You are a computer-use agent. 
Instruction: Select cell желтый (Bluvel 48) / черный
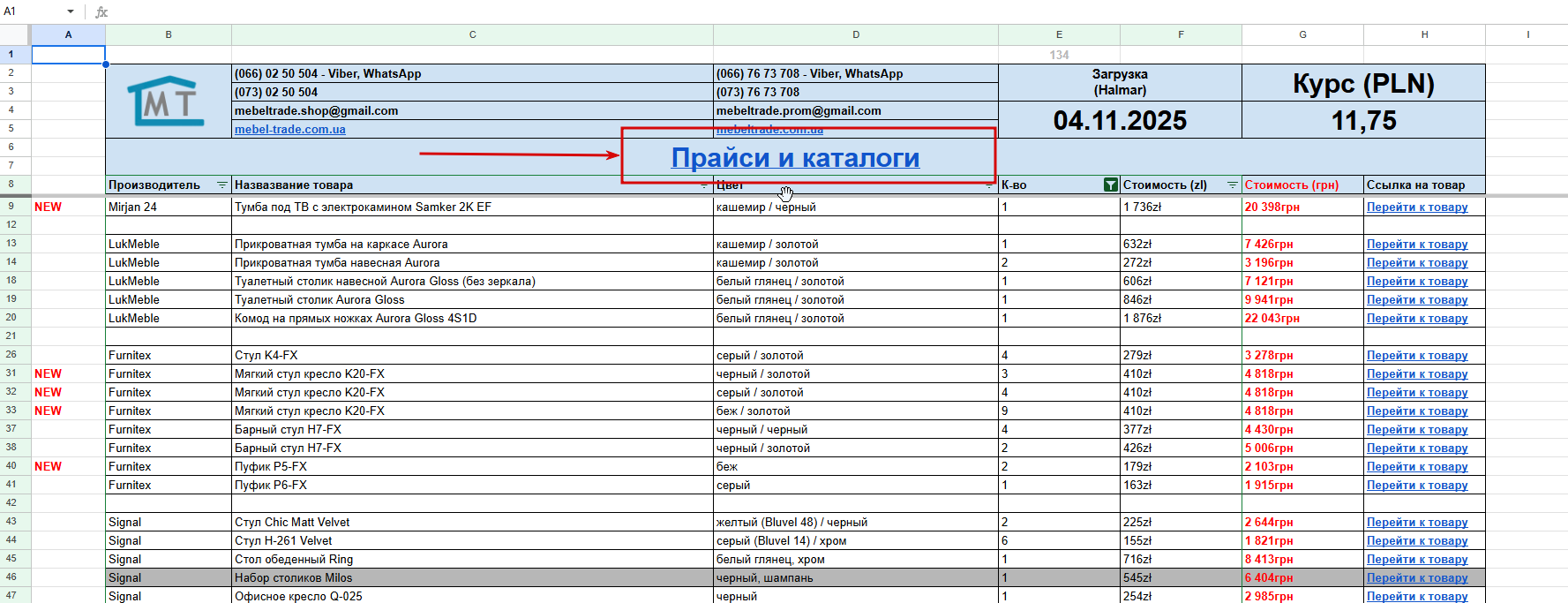856,523
